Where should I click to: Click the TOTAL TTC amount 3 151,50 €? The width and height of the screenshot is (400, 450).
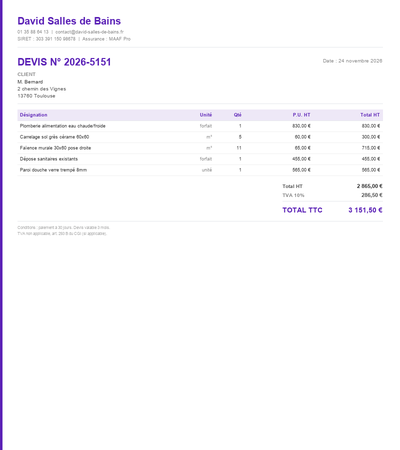pyautogui.click(x=365, y=210)
